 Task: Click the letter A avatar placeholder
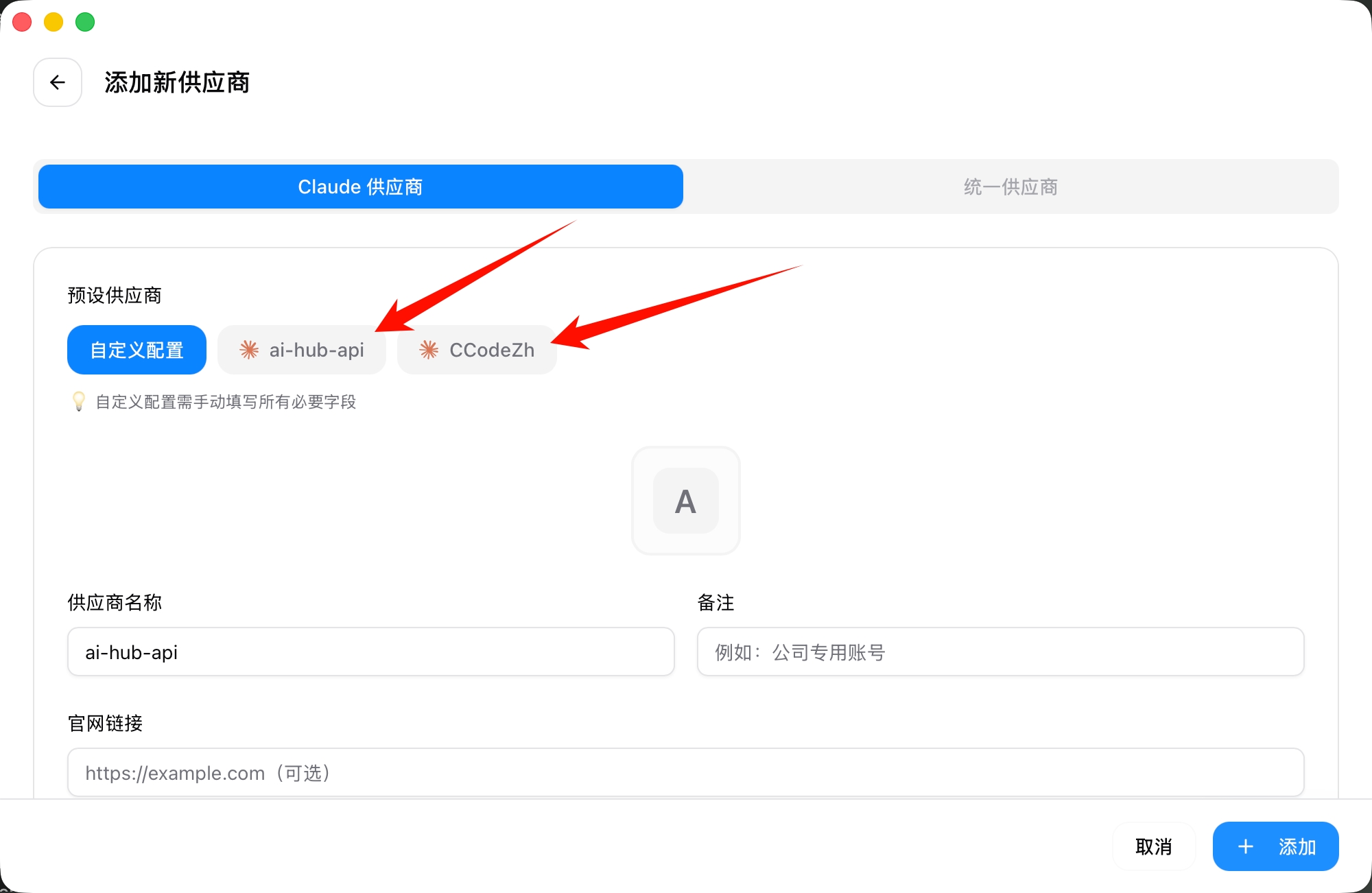(685, 501)
